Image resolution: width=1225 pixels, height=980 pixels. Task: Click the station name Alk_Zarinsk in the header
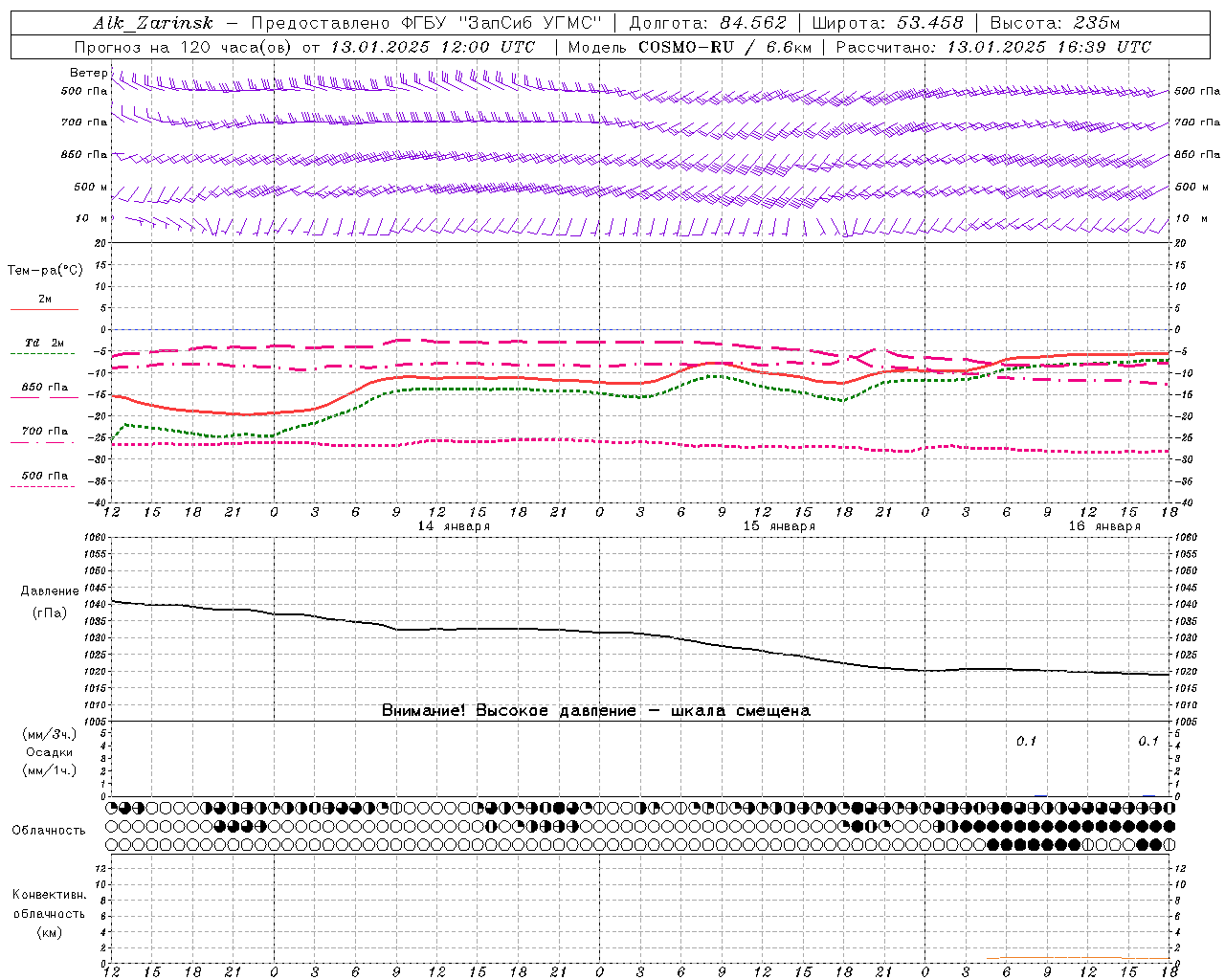click(x=153, y=23)
